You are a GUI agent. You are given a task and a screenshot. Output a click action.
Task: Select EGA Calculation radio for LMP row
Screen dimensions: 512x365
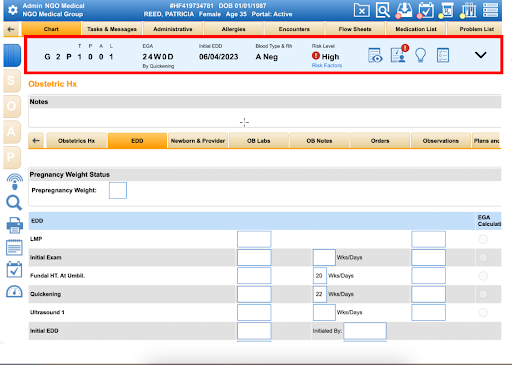pos(483,239)
